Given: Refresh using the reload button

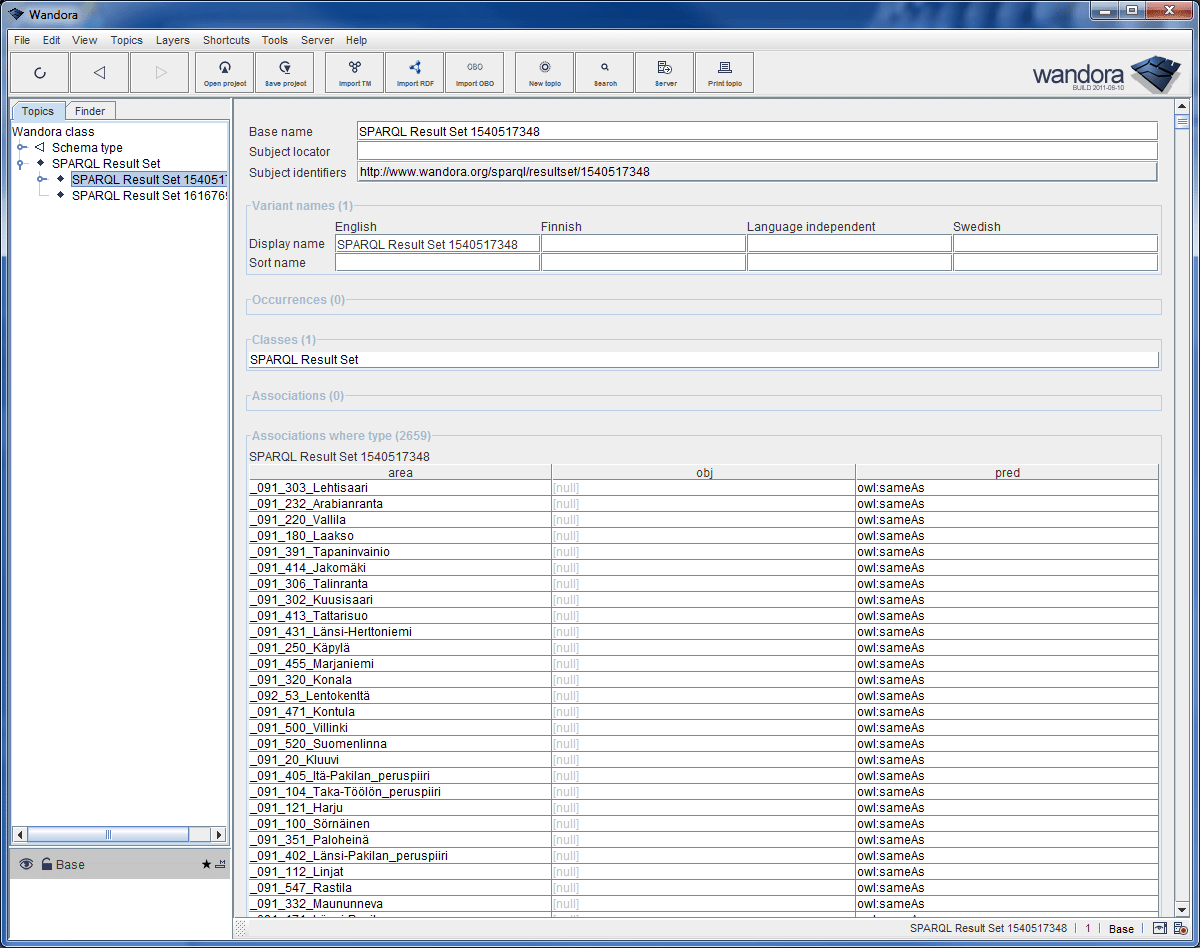Looking at the screenshot, I should pyautogui.click(x=39, y=71).
